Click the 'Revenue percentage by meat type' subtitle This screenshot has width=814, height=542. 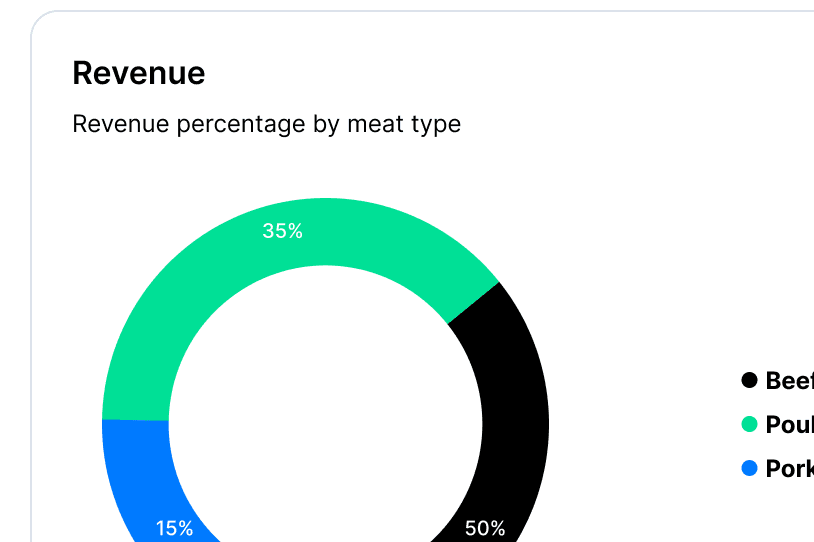coord(266,124)
